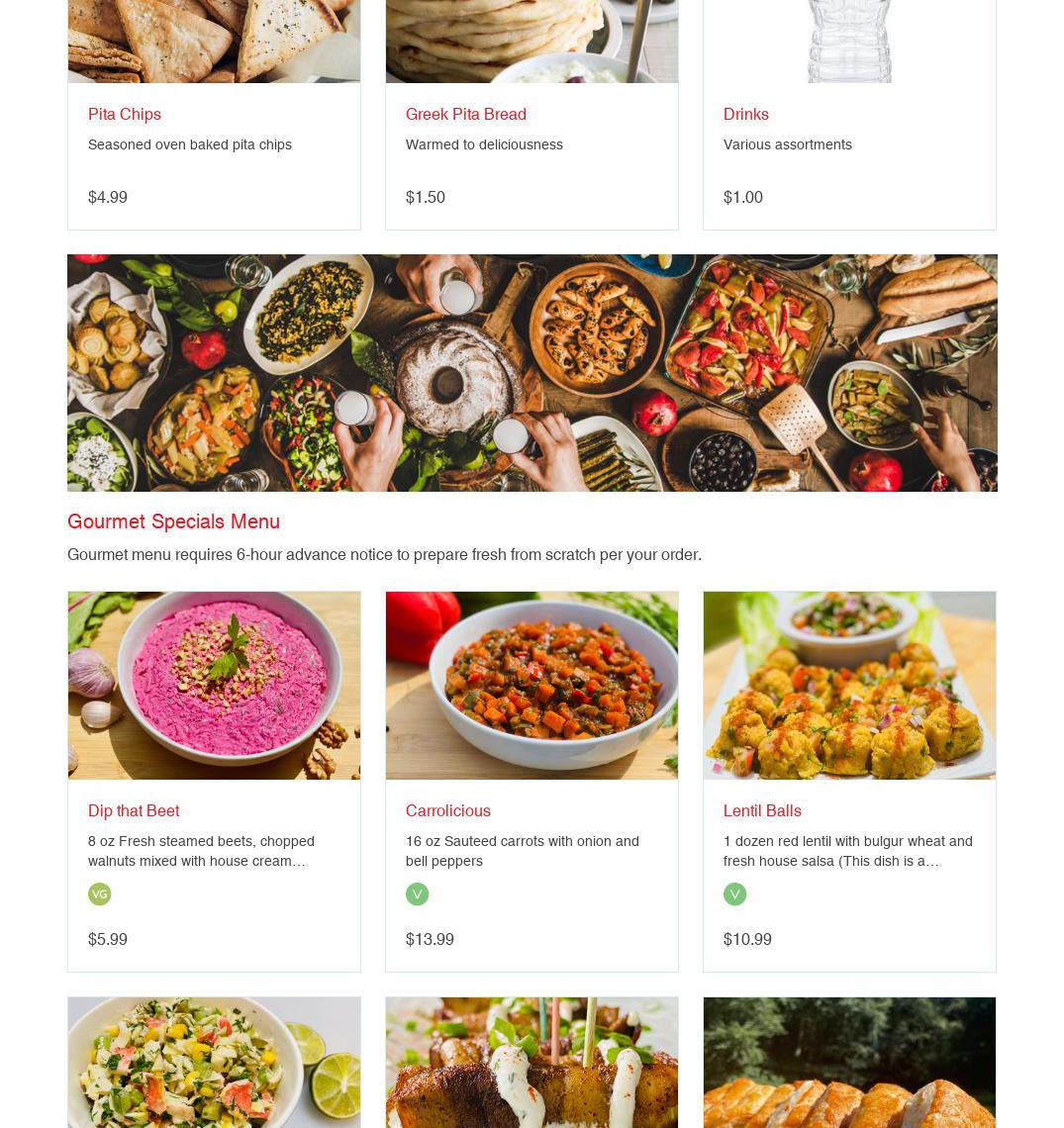Viewport: 1064px width, 1128px height.
Task: Click the $13.99 price on Carrolicious card
Action: pyautogui.click(x=430, y=940)
